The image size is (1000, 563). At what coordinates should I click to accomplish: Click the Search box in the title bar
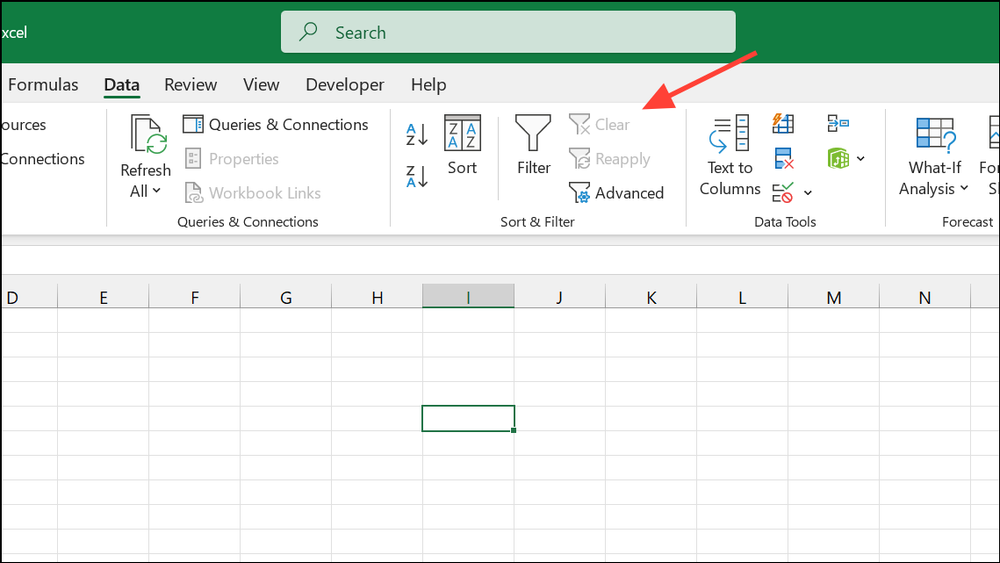[x=508, y=32]
